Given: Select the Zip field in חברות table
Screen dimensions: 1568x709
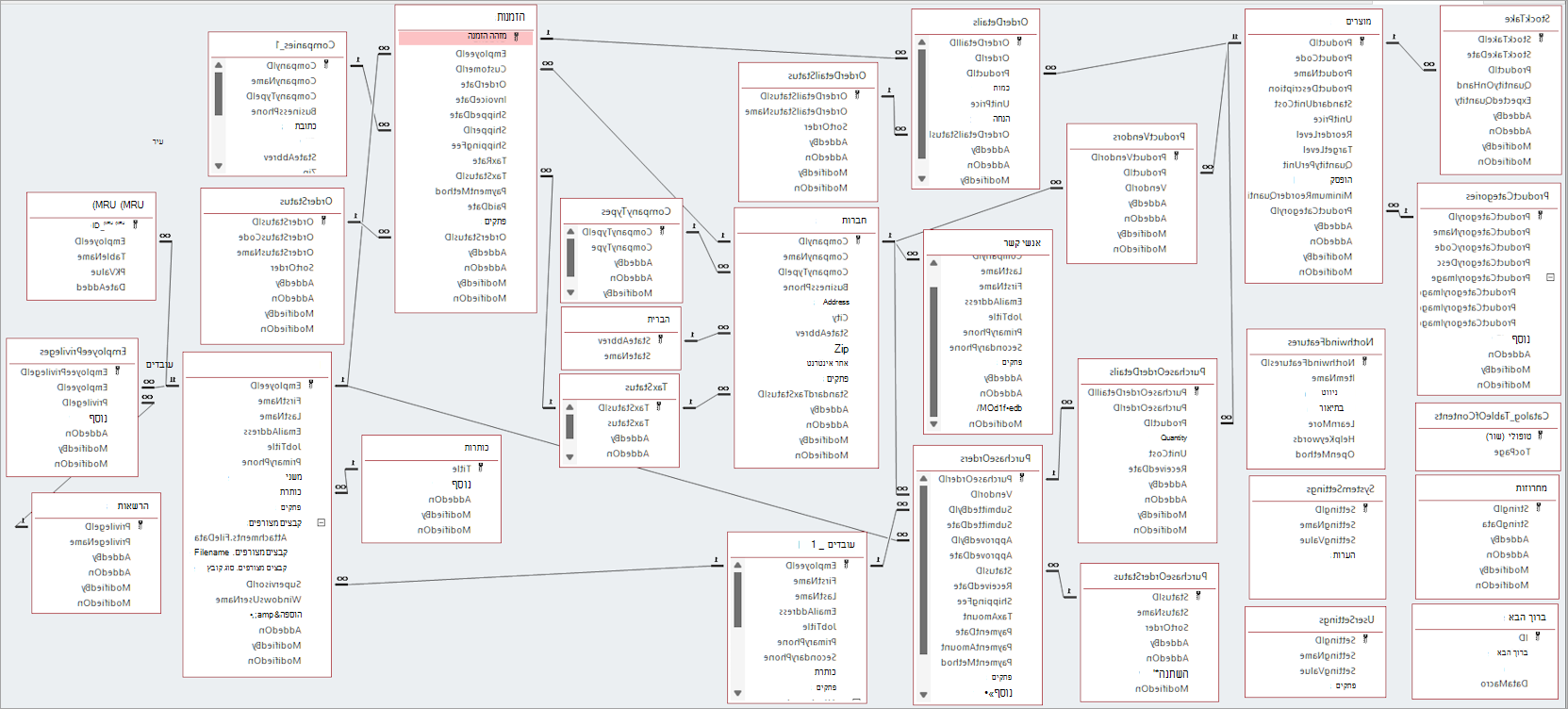Looking at the screenshot, I should (841, 349).
